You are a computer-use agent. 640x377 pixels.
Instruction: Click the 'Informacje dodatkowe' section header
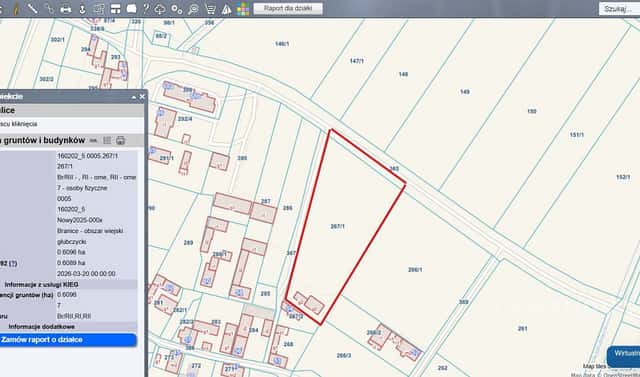click(42, 327)
